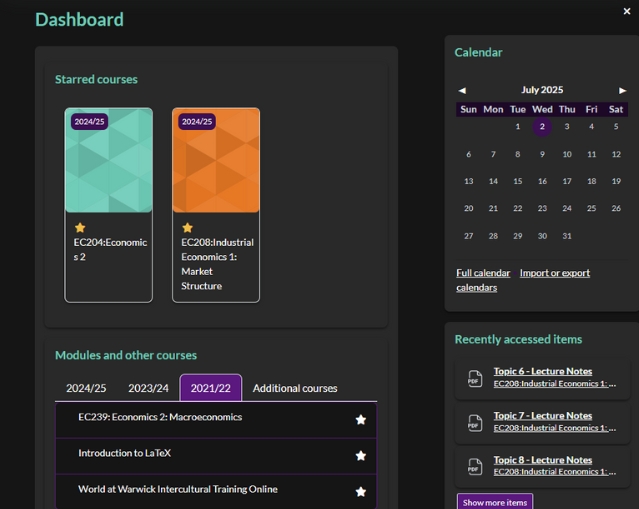Switch to the 2024/25 tab
Viewport: 639px width, 509px height.
click(x=86, y=388)
